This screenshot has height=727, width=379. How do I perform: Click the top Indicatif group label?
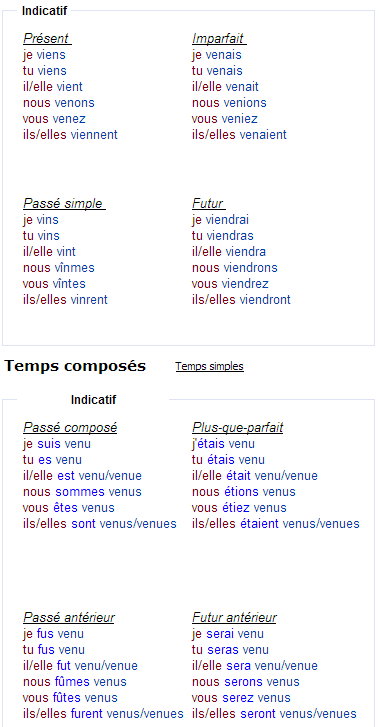coord(45,11)
